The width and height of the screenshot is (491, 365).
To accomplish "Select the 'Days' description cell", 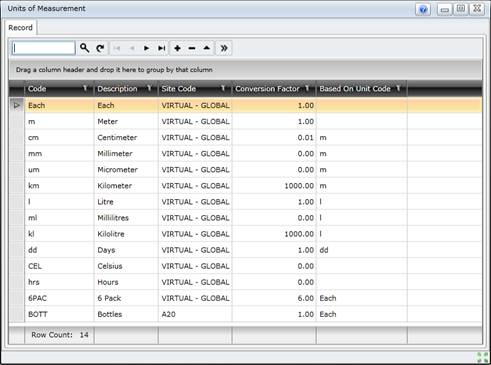I will coord(126,250).
